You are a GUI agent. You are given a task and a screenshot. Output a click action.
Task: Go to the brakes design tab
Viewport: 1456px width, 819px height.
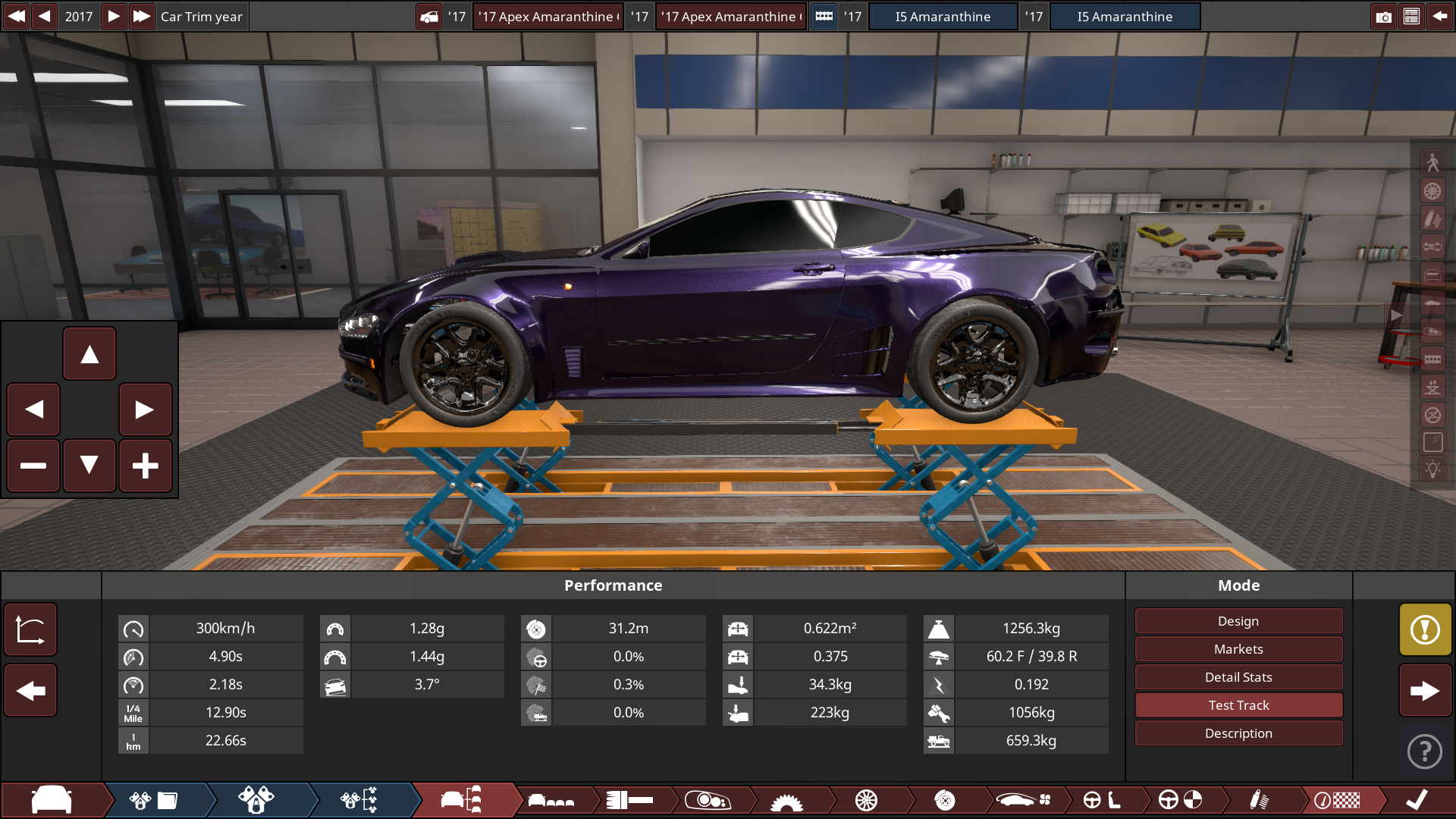945,800
